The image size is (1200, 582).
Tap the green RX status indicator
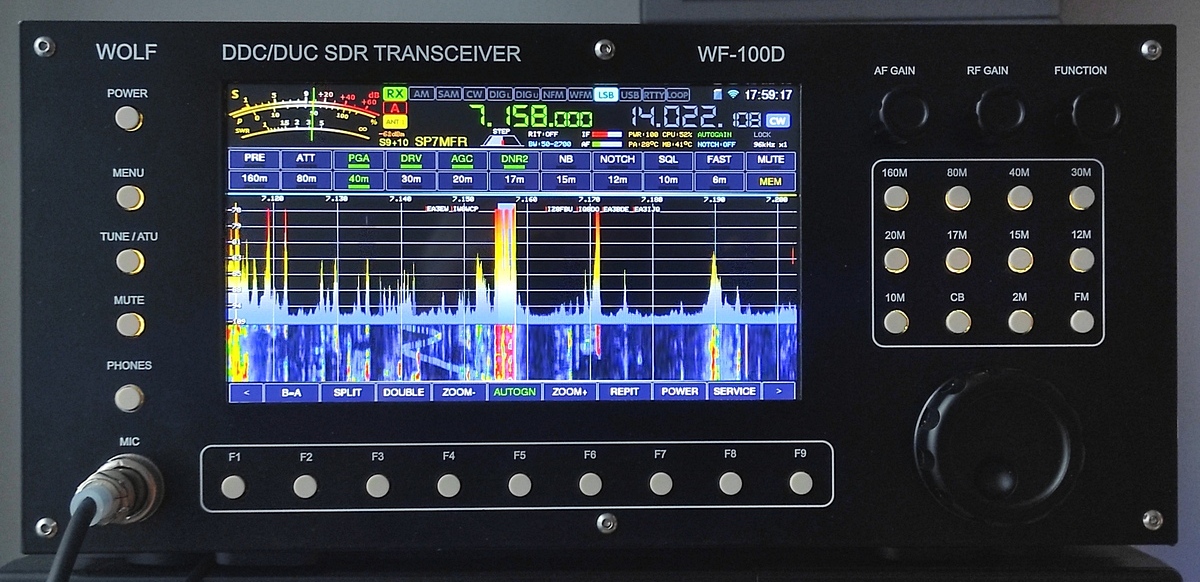pos(395,93)
